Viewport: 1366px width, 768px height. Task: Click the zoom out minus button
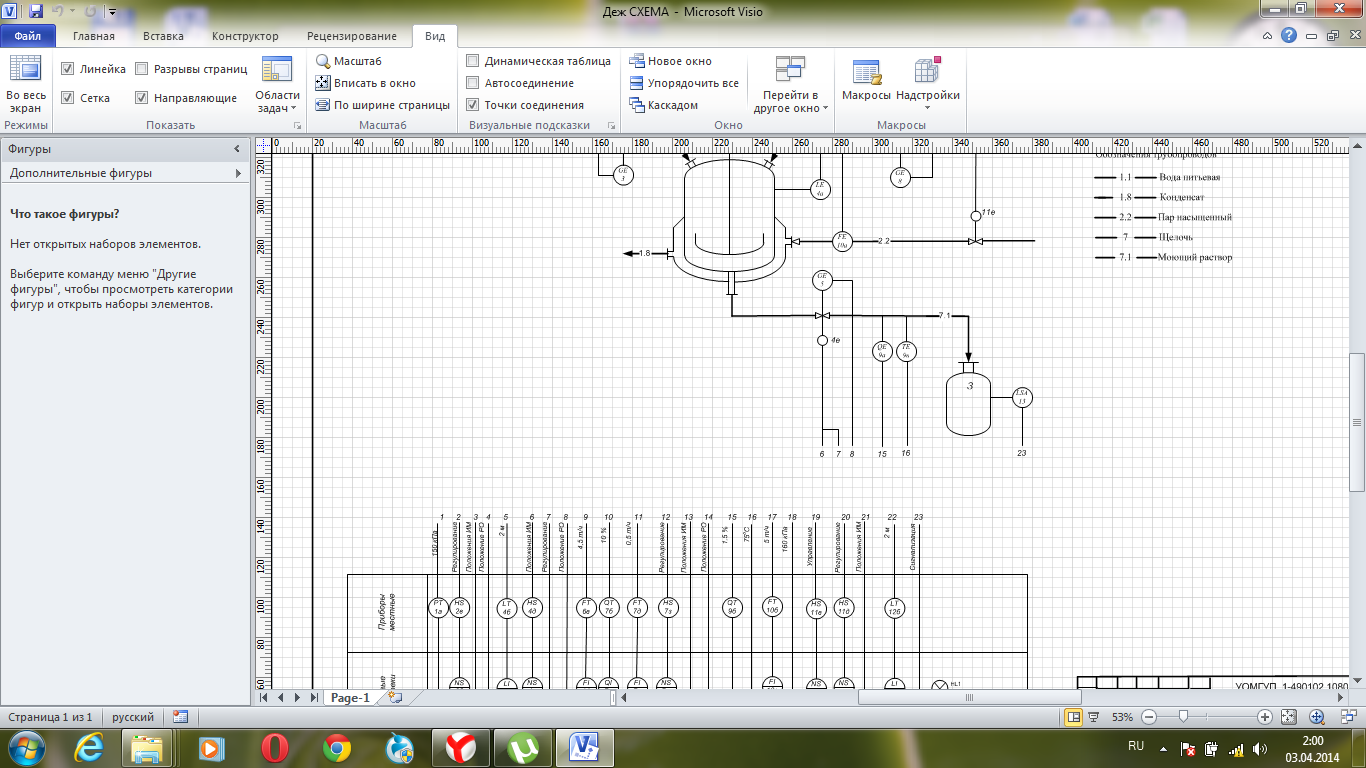(x=1149, y=717)
